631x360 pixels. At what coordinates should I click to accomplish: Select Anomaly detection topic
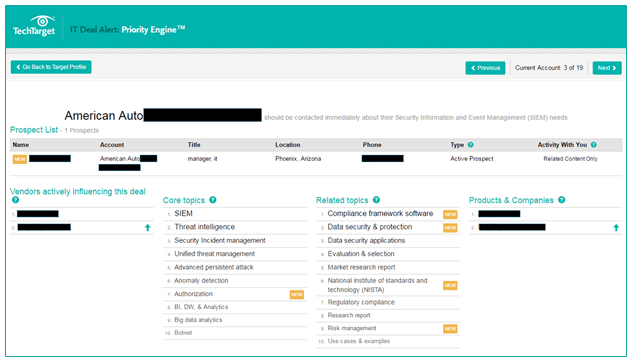pyautogui.click(x=201, y=281)
